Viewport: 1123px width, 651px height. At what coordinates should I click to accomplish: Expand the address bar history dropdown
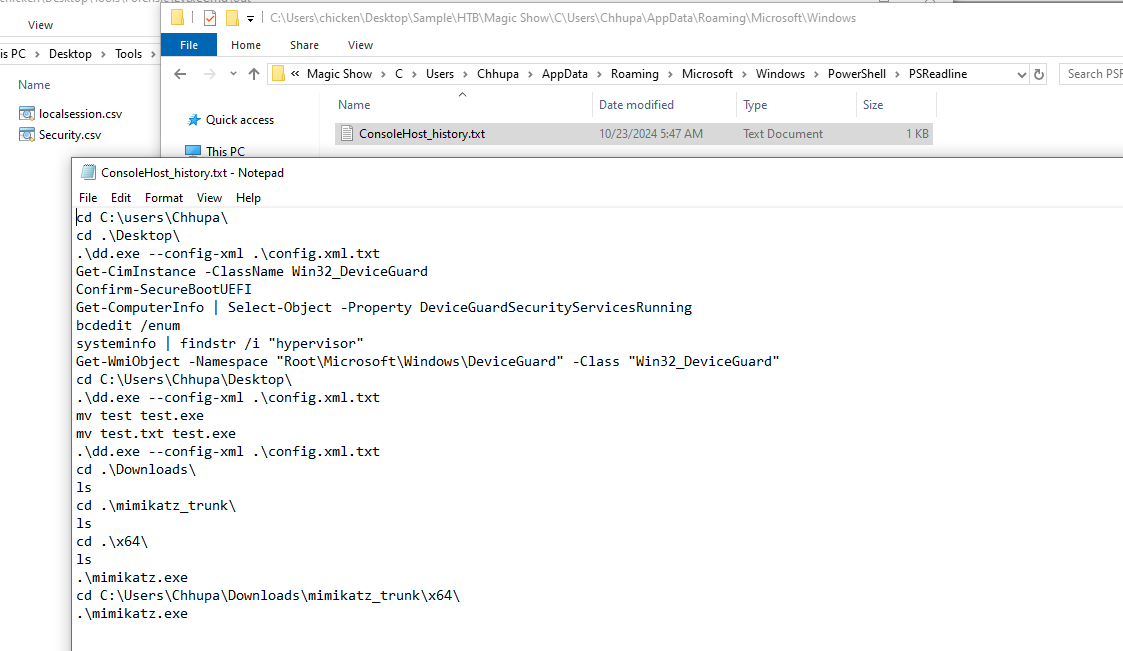click(1021, 74)
